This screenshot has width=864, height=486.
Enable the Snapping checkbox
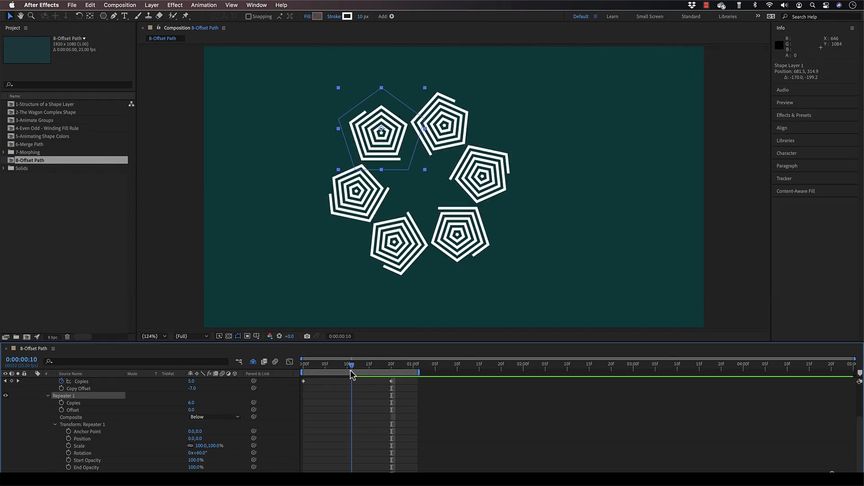tap(249, 16)
